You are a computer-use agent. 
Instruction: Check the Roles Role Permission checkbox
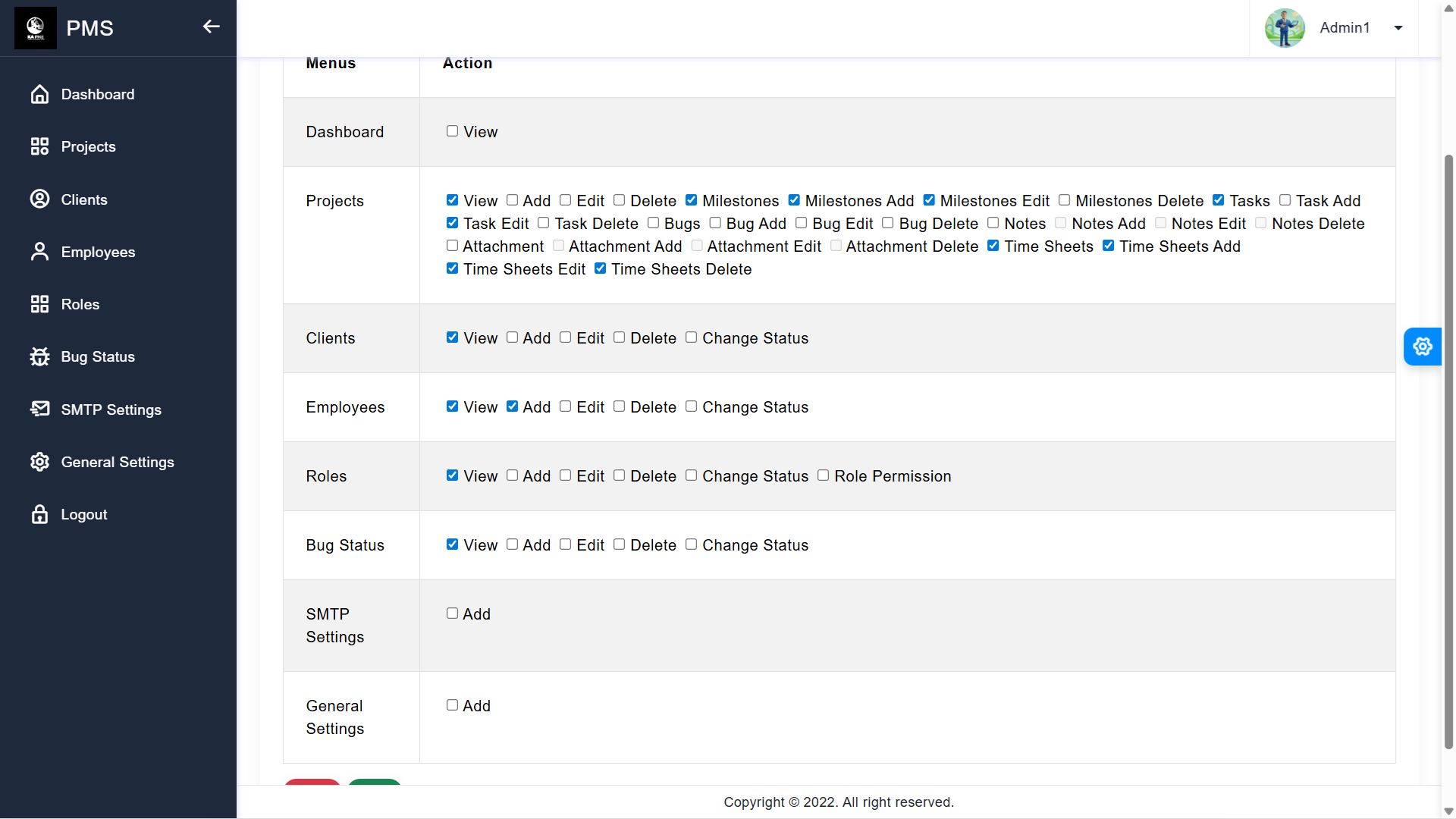click(x=824, y=475)
